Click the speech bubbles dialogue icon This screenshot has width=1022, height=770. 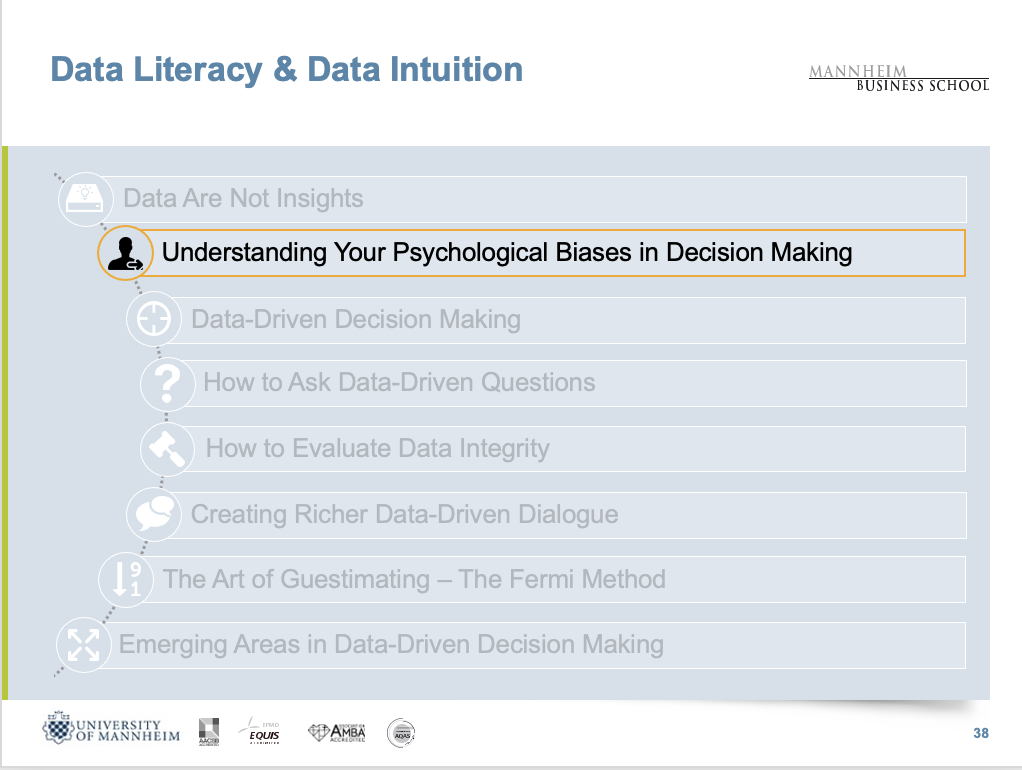(x=152, y=514)
